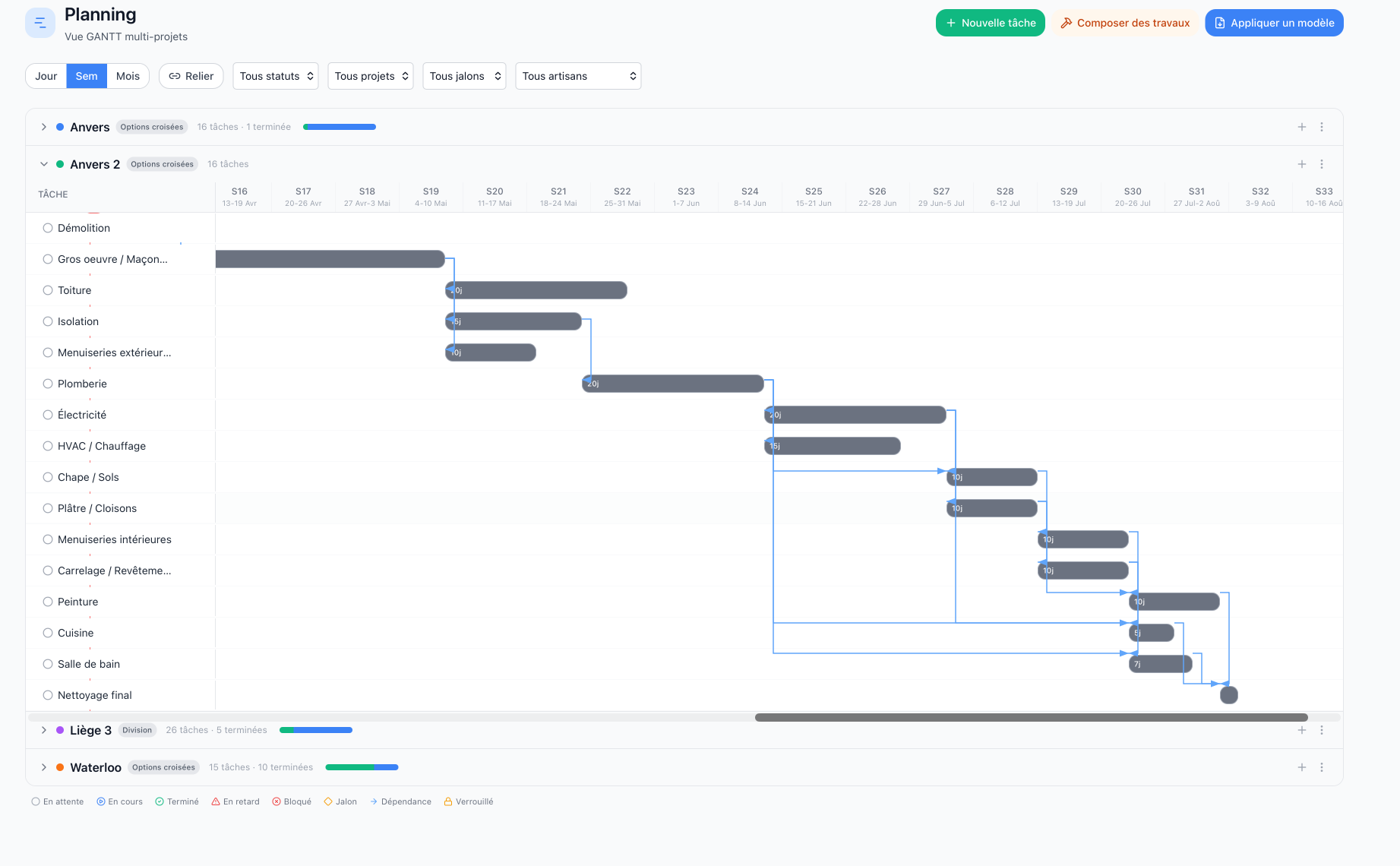This screenshot has height=866, width=1400.
Task: Click the En attente legend icon
Action: 36,801
